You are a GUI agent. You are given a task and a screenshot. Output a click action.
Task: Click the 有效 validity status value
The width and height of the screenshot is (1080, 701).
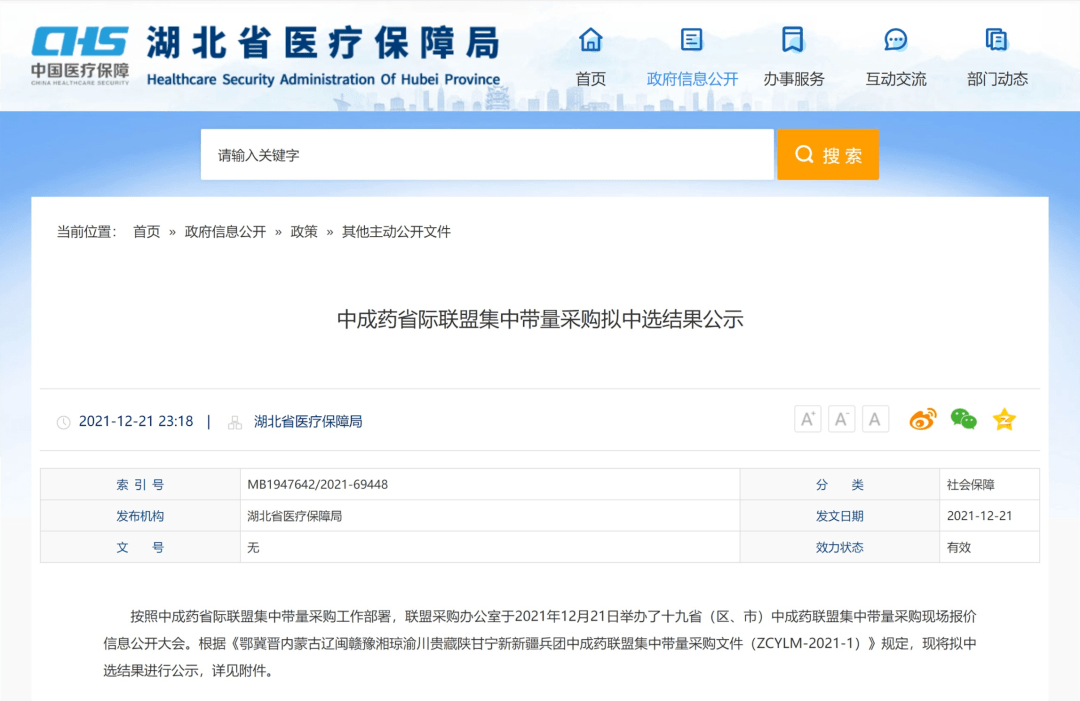click(x=959, y=547)
